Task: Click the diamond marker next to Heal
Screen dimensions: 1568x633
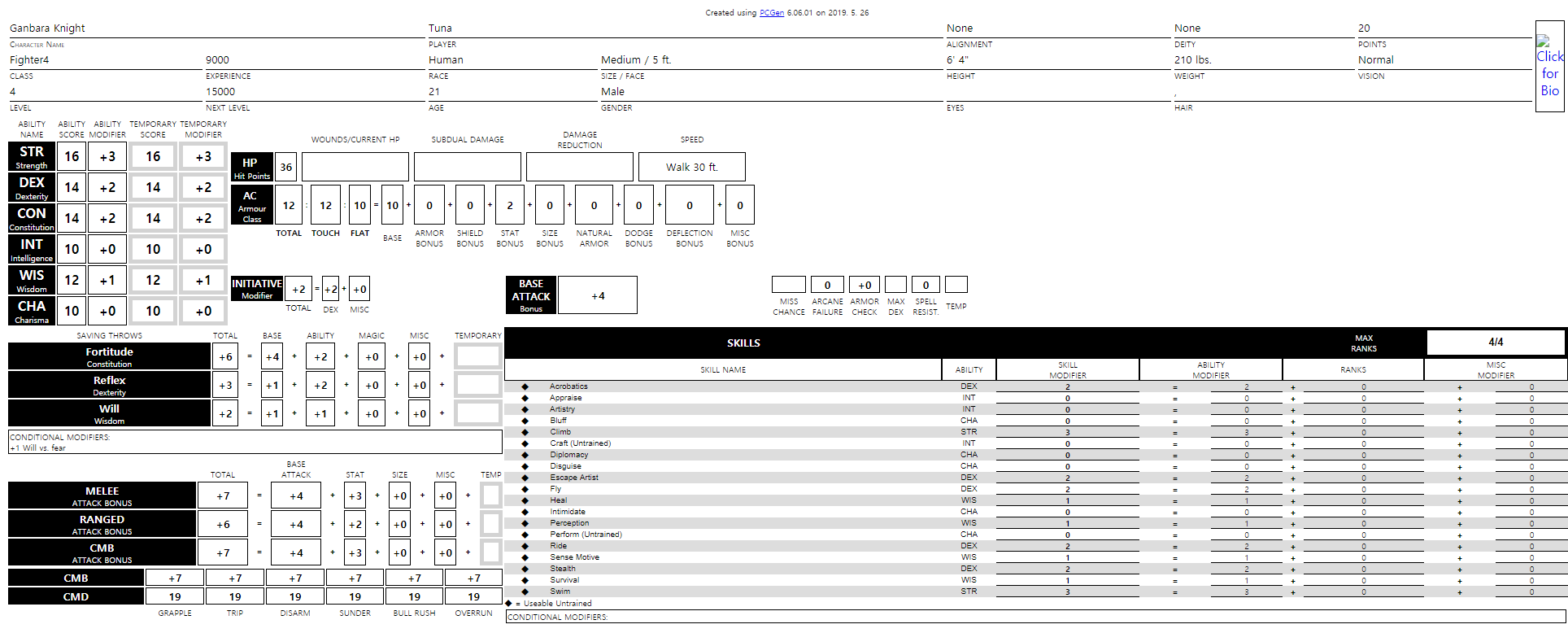Action: click(x=525, y=500)
